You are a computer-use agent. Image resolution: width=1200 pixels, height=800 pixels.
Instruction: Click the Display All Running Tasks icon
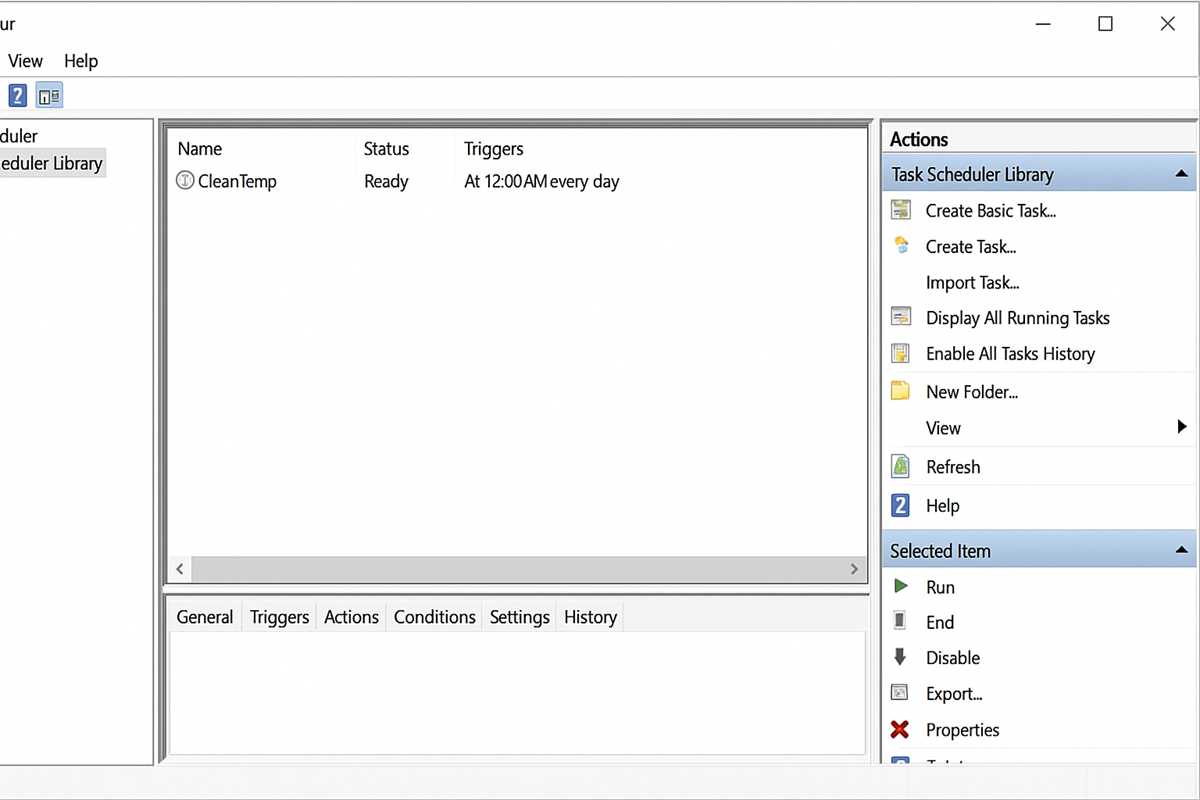[901, 318]
